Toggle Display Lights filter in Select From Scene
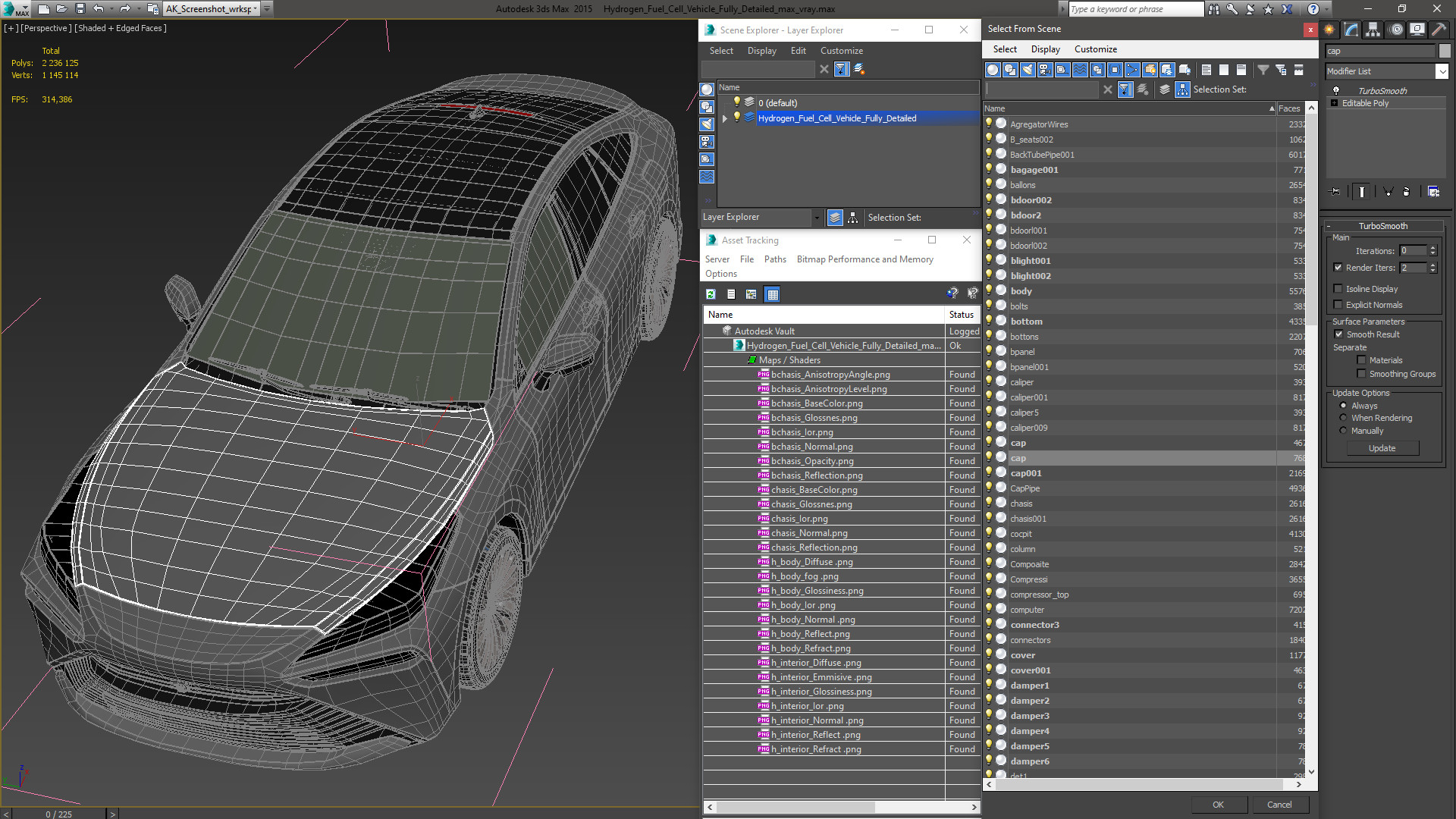 coord(1028,70)
